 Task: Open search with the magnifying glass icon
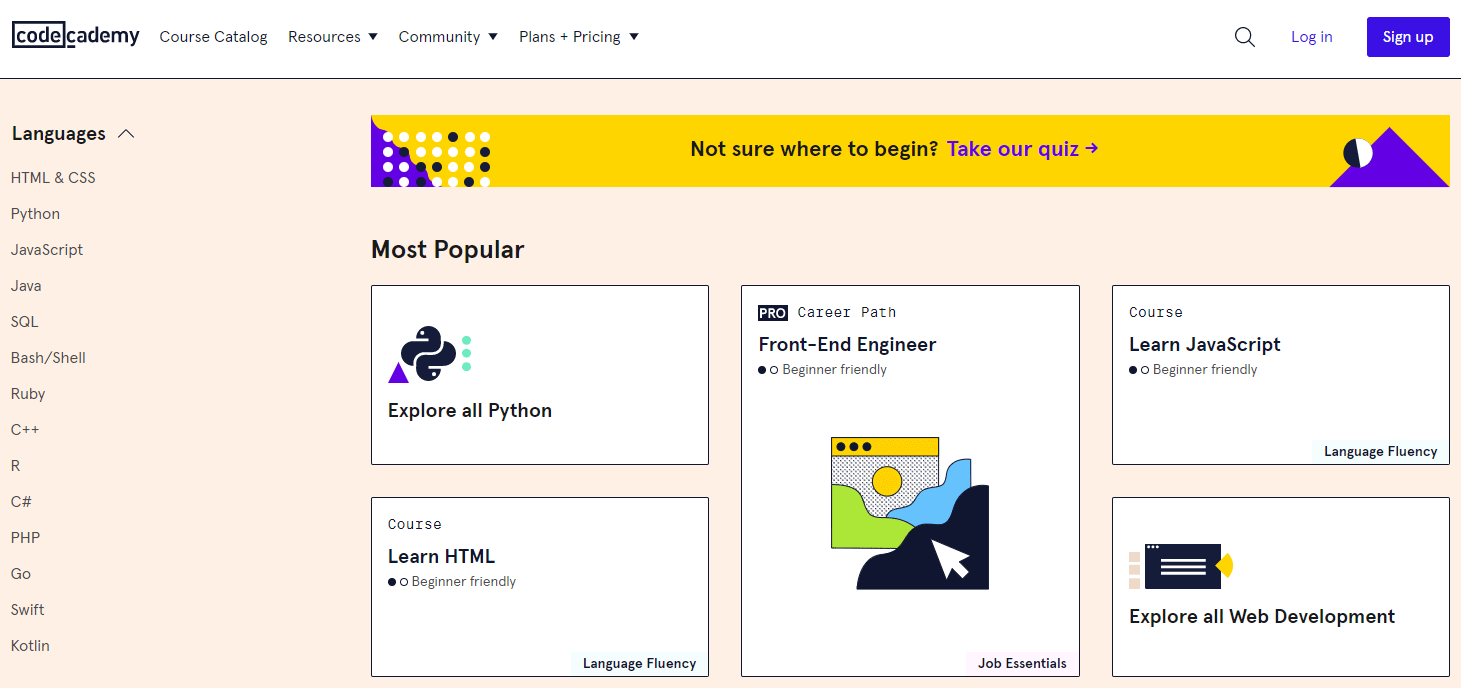[1244, 37]
